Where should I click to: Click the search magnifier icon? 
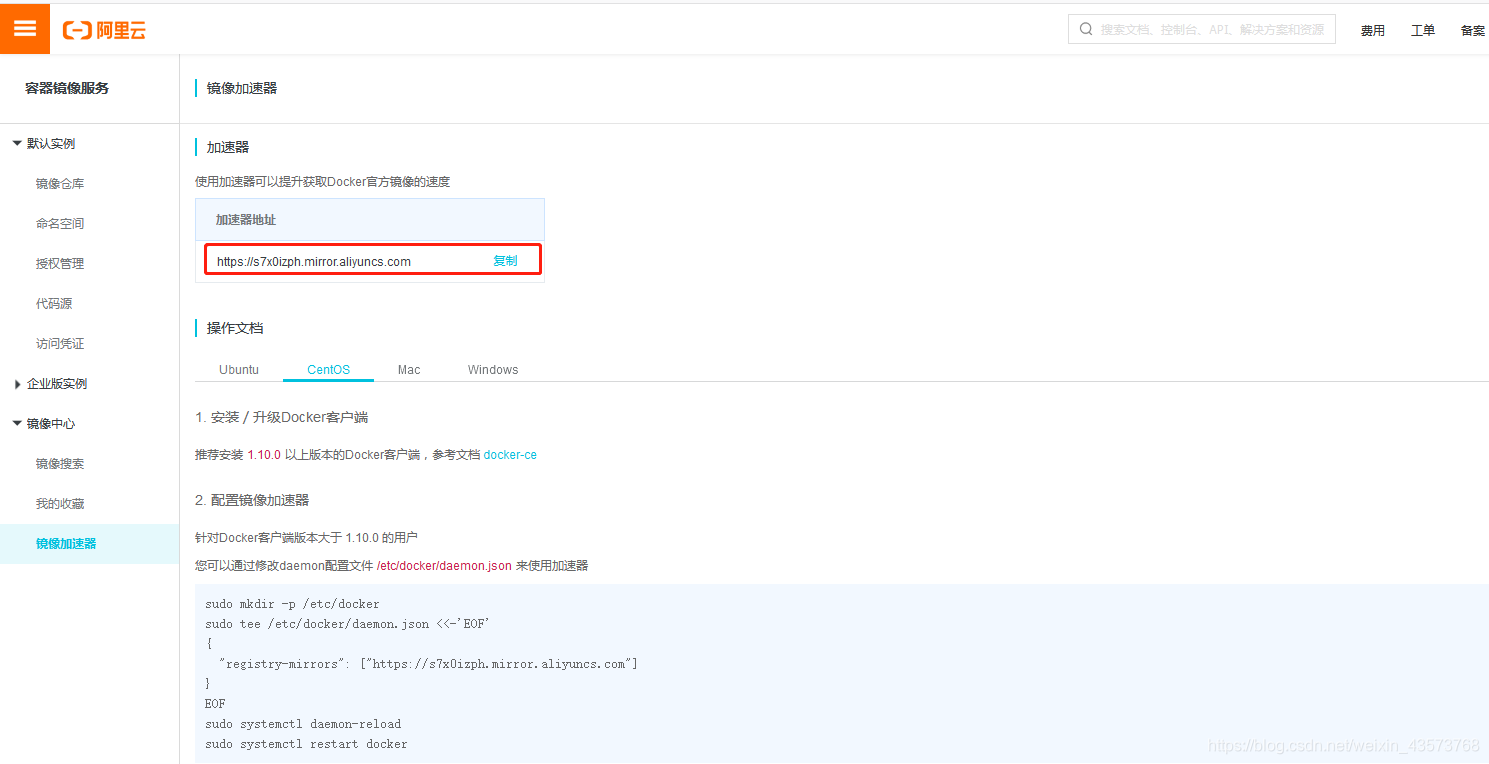click(1085, 29)
